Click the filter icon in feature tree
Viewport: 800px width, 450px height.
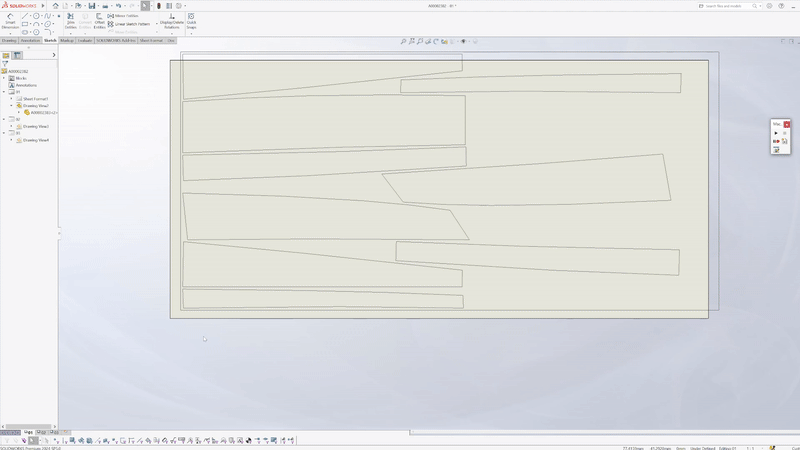pos(5,63)
